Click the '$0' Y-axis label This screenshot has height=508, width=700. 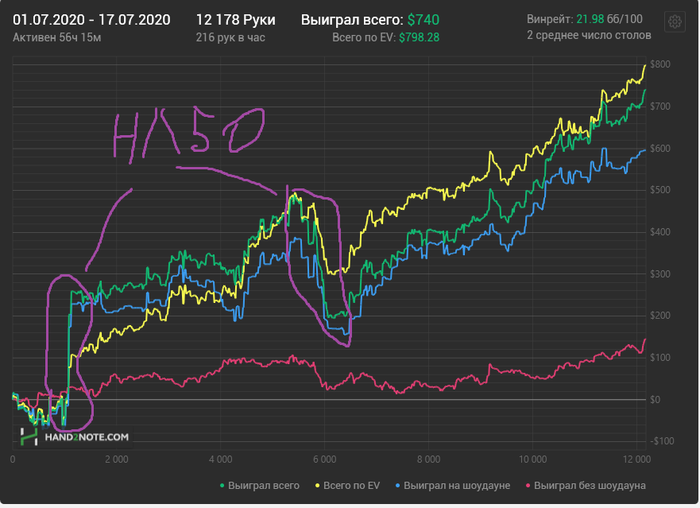coord(655,400)
